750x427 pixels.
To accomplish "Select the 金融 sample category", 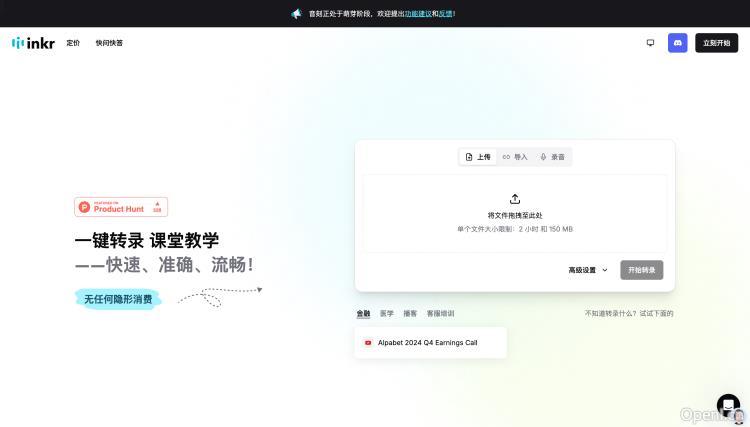I will (x=364, y=314).
